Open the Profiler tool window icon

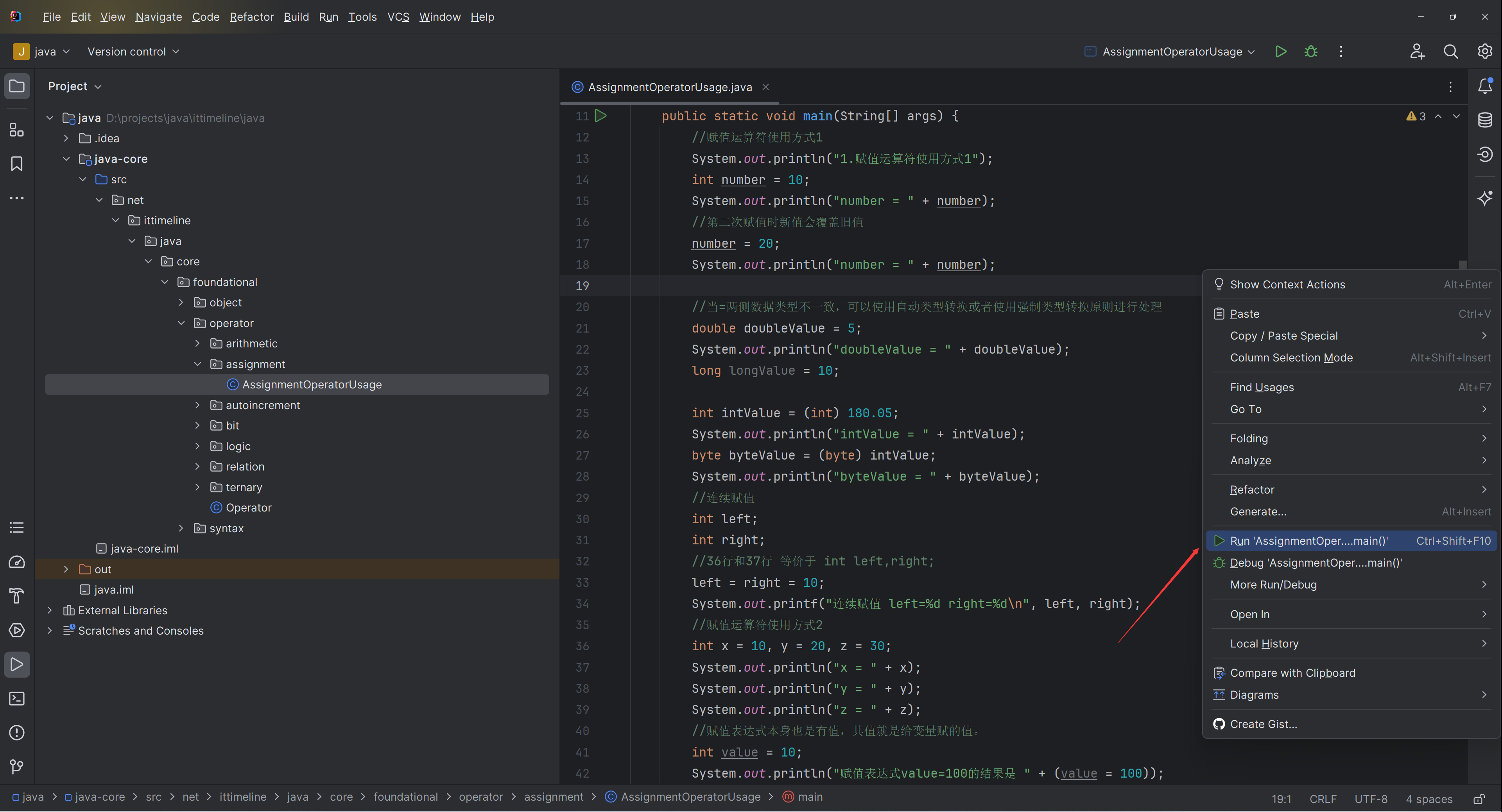point(17,562)
